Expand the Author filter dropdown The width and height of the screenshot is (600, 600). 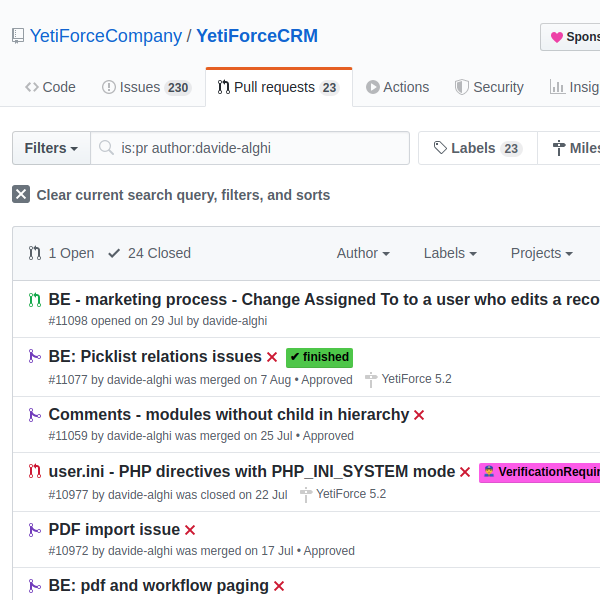click(363, 253)
